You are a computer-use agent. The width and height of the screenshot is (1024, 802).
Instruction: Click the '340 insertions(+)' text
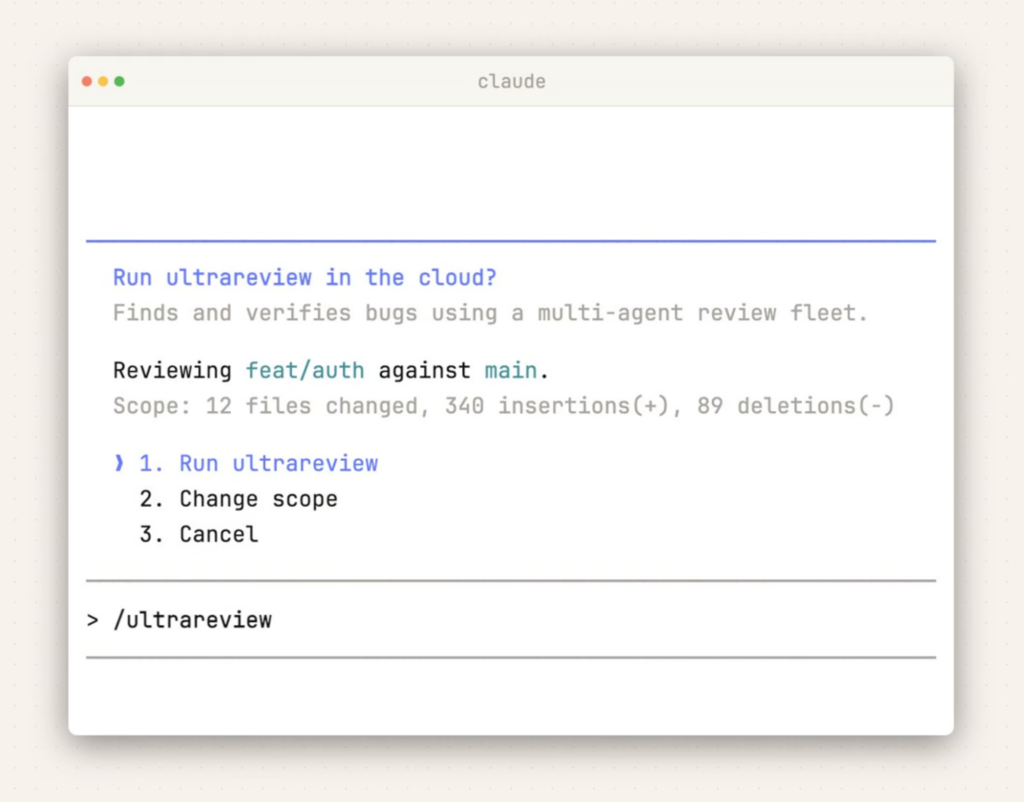[556, 405]
